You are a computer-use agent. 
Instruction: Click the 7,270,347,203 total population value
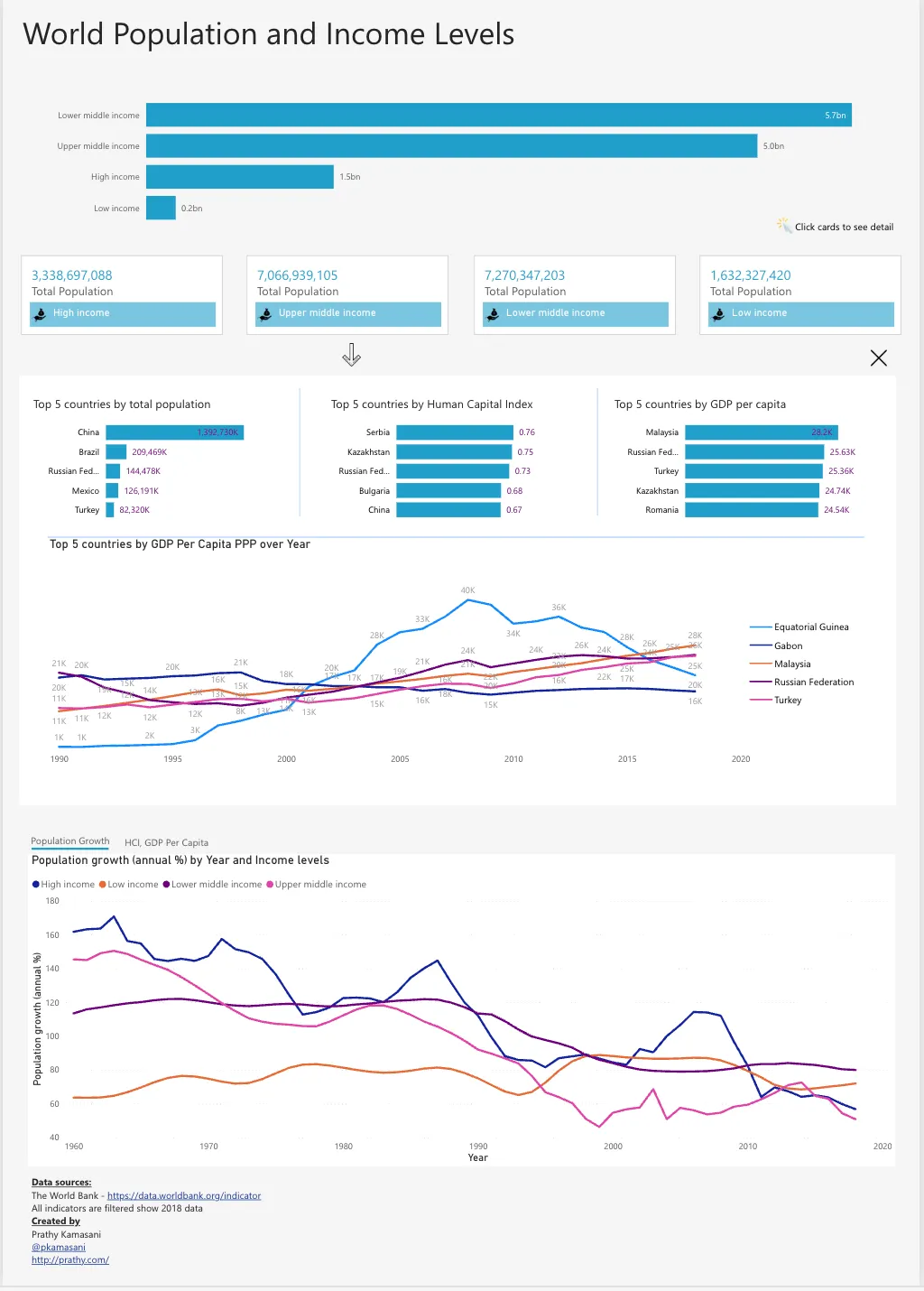point(525,275)
